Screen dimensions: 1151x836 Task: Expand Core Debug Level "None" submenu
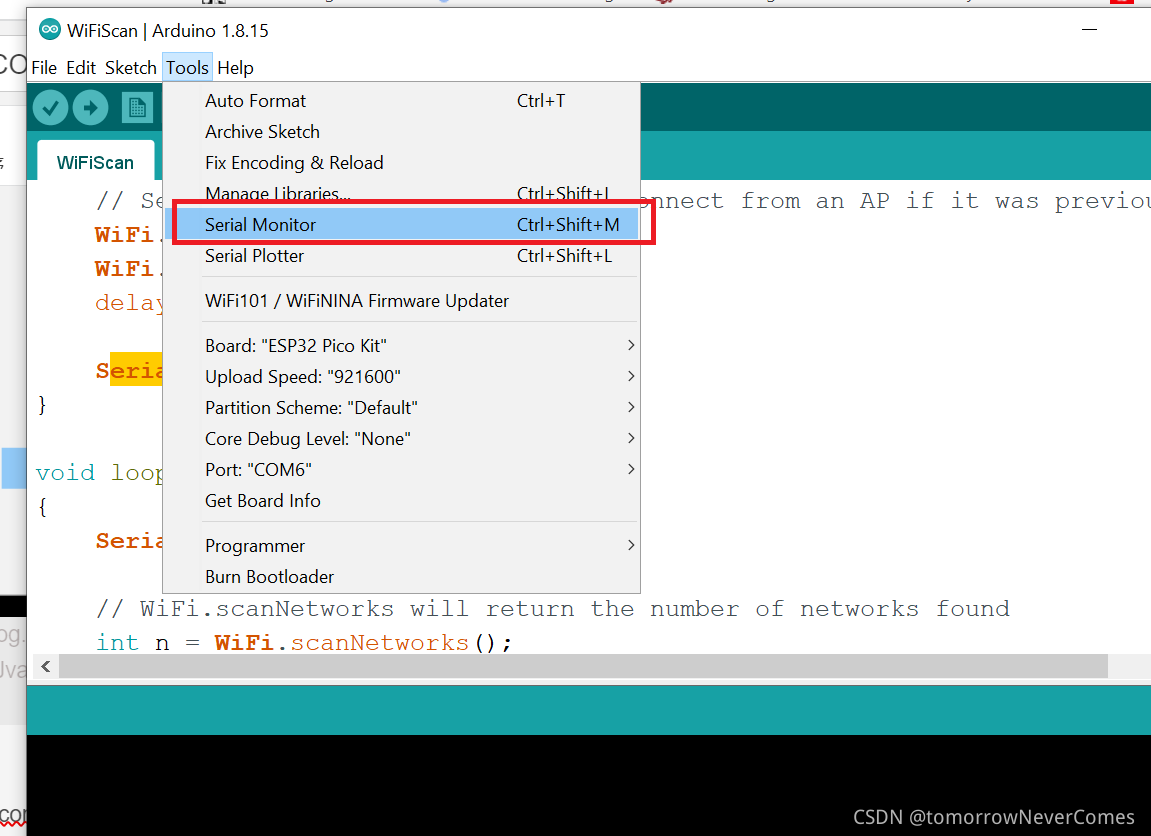click(402, 439)
